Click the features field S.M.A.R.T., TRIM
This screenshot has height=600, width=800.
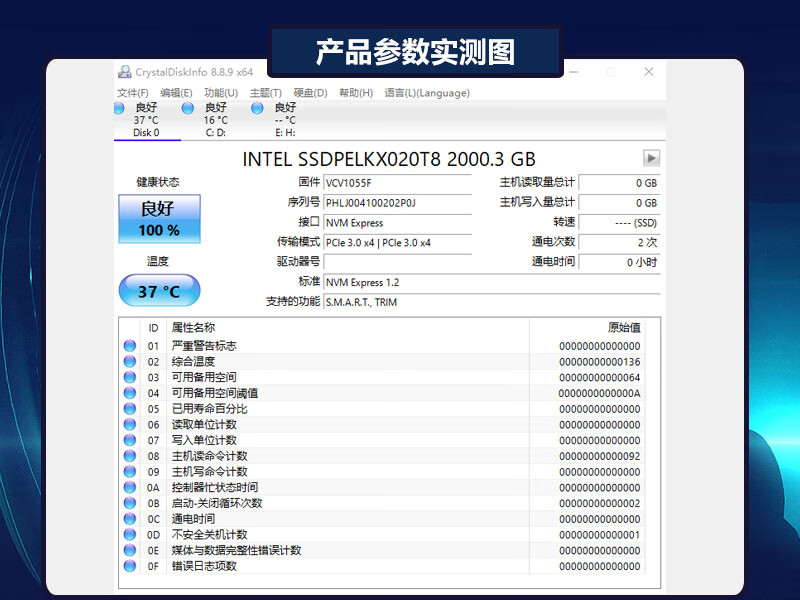coord(492,302)
